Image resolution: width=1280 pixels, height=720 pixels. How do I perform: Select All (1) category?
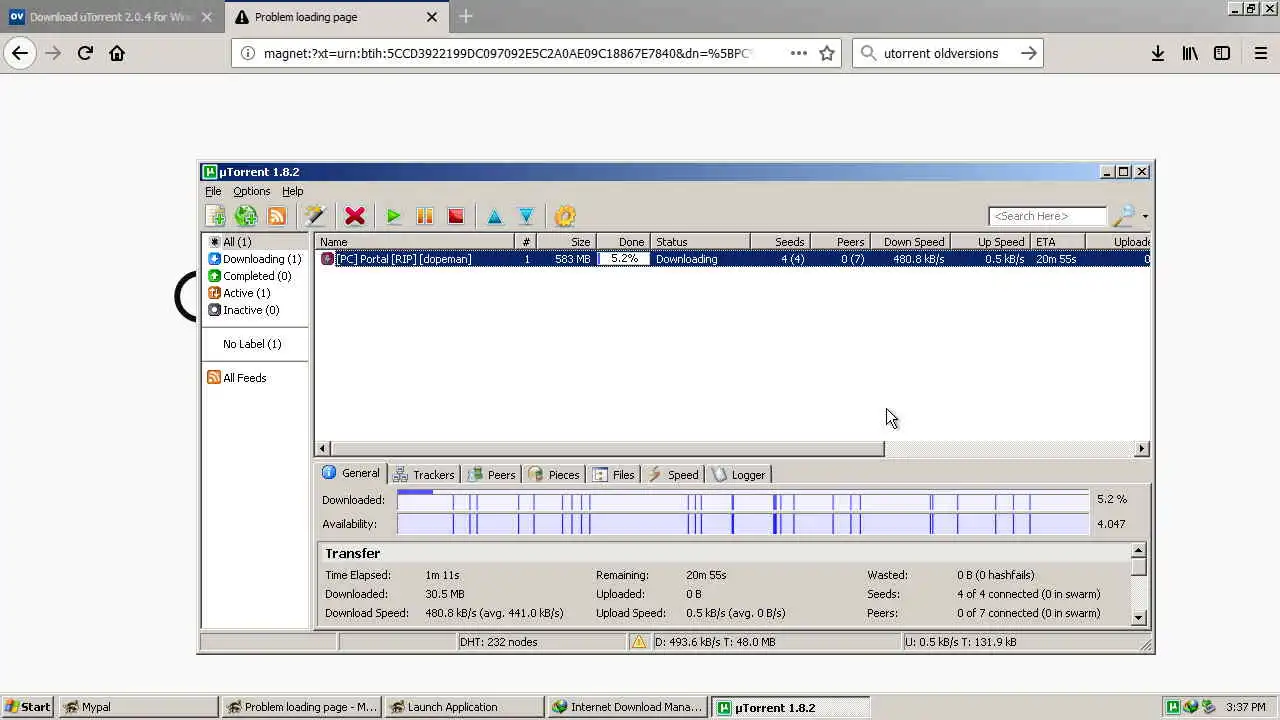tap(237, 242)
